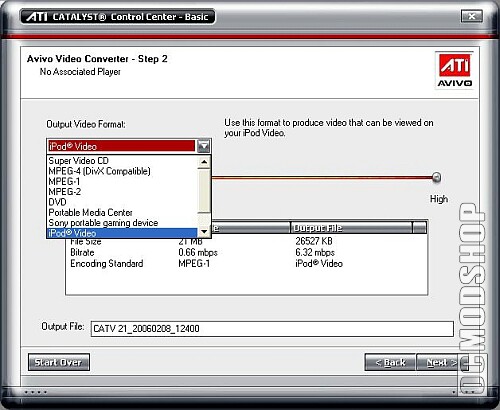Click the Bitrate row label
This screenshot has height=410, width=500.
pos(82,252)
